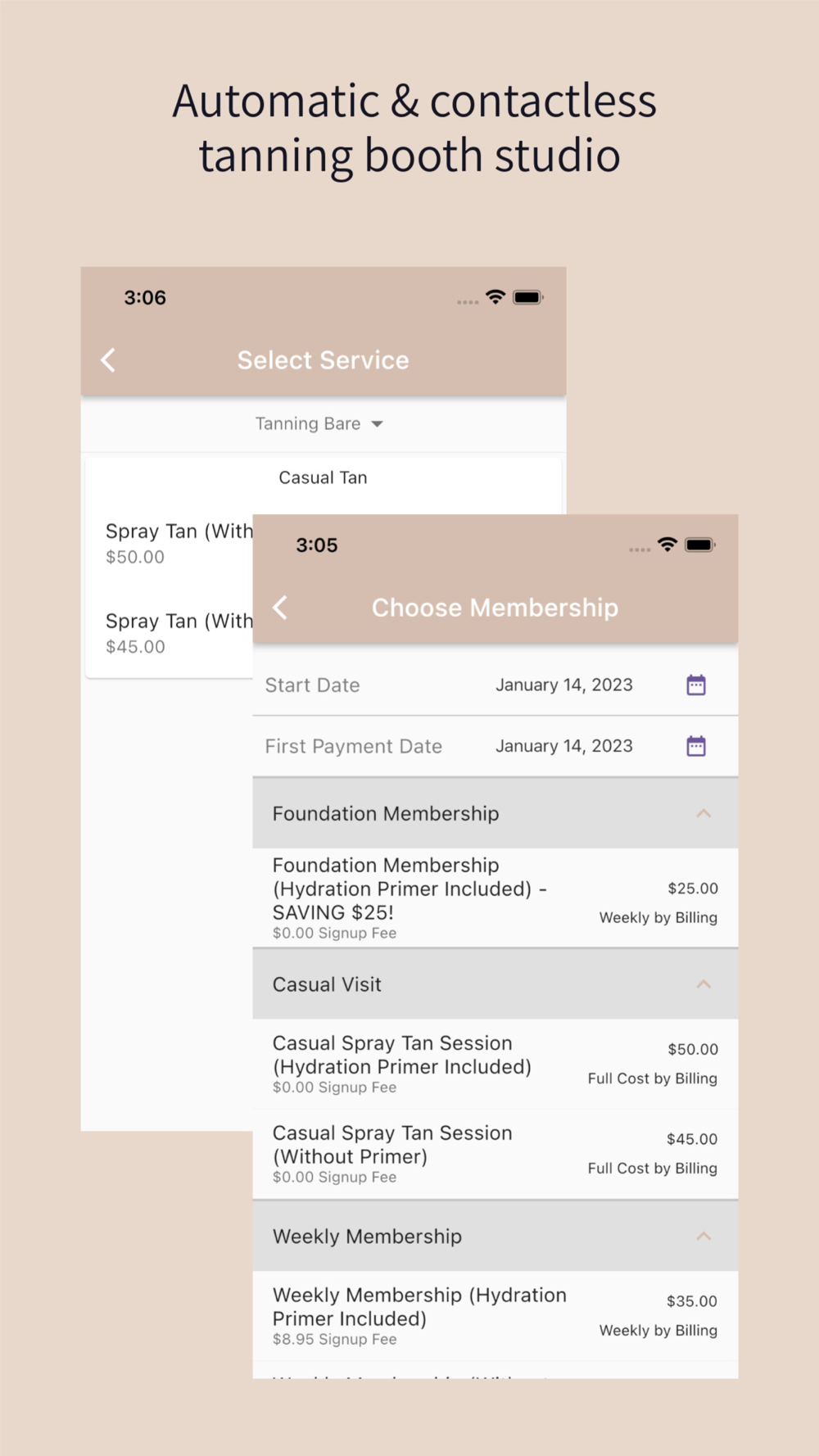Tap Wi-Fi icon beside the 3:06 clock
Screen dimensions: 819x1456
click(495, 297)
